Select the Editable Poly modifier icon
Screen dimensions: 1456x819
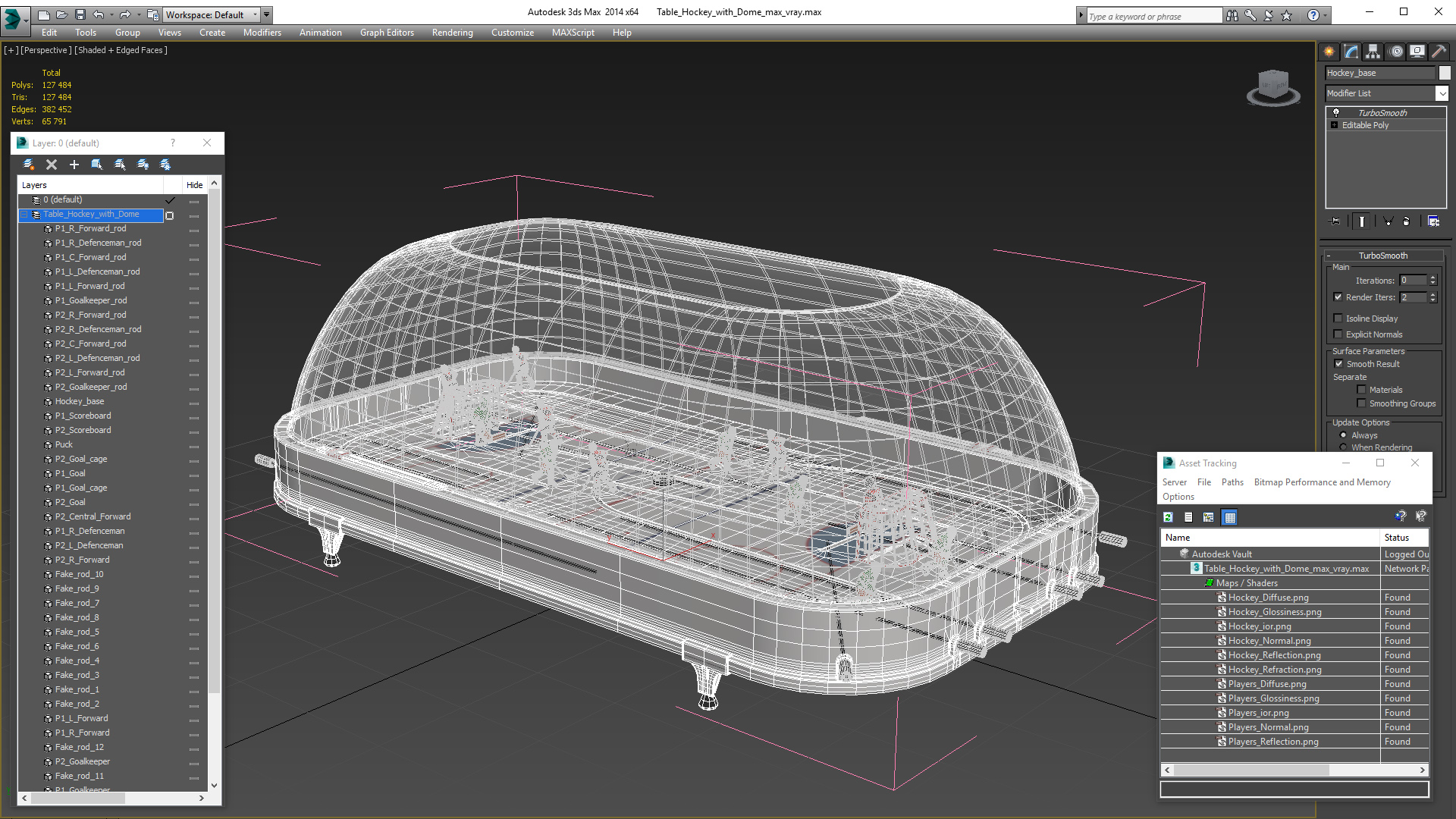(x=1335, y=125)
